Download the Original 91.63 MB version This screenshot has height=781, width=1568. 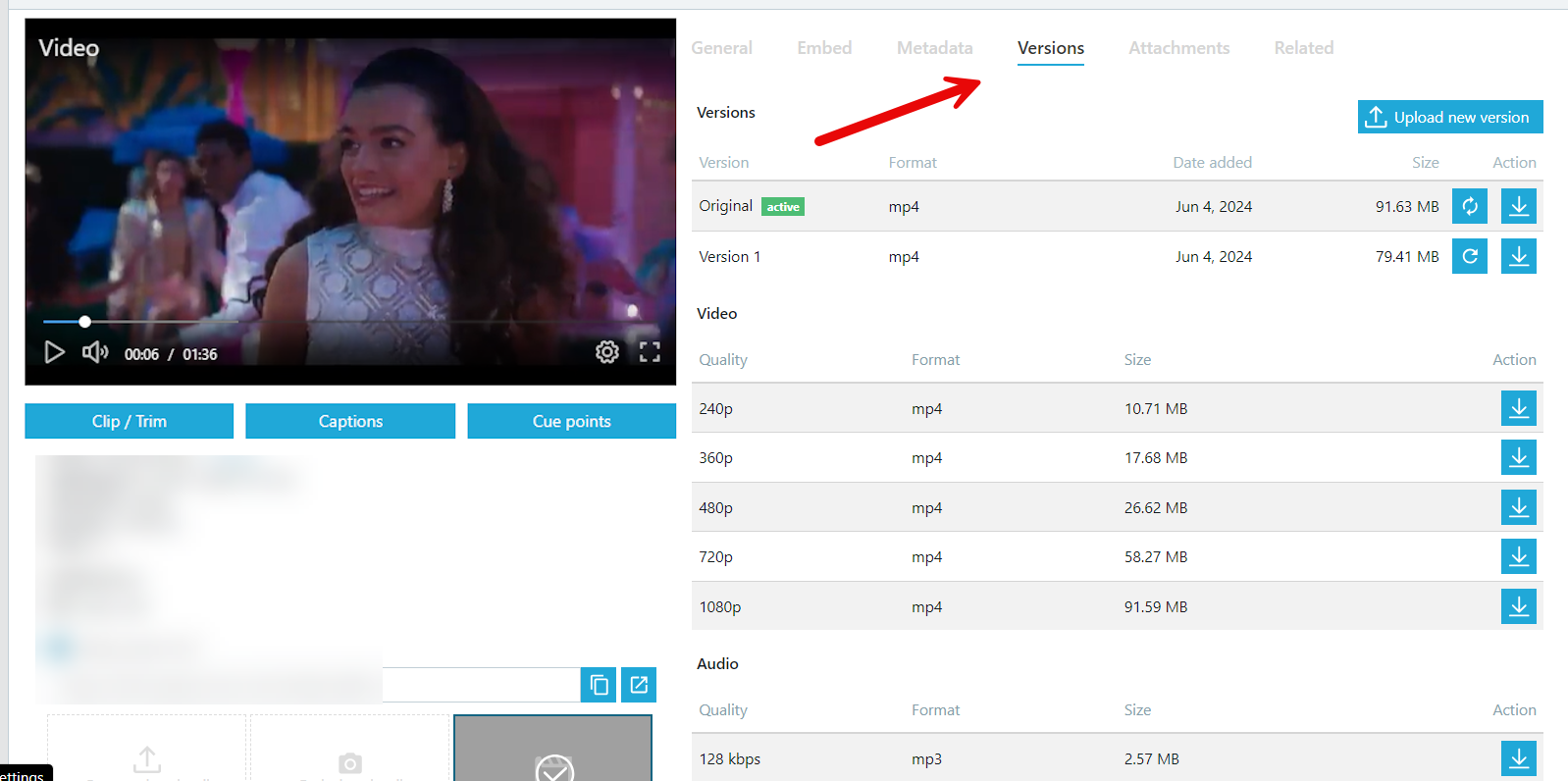(x=1519, y=206)
